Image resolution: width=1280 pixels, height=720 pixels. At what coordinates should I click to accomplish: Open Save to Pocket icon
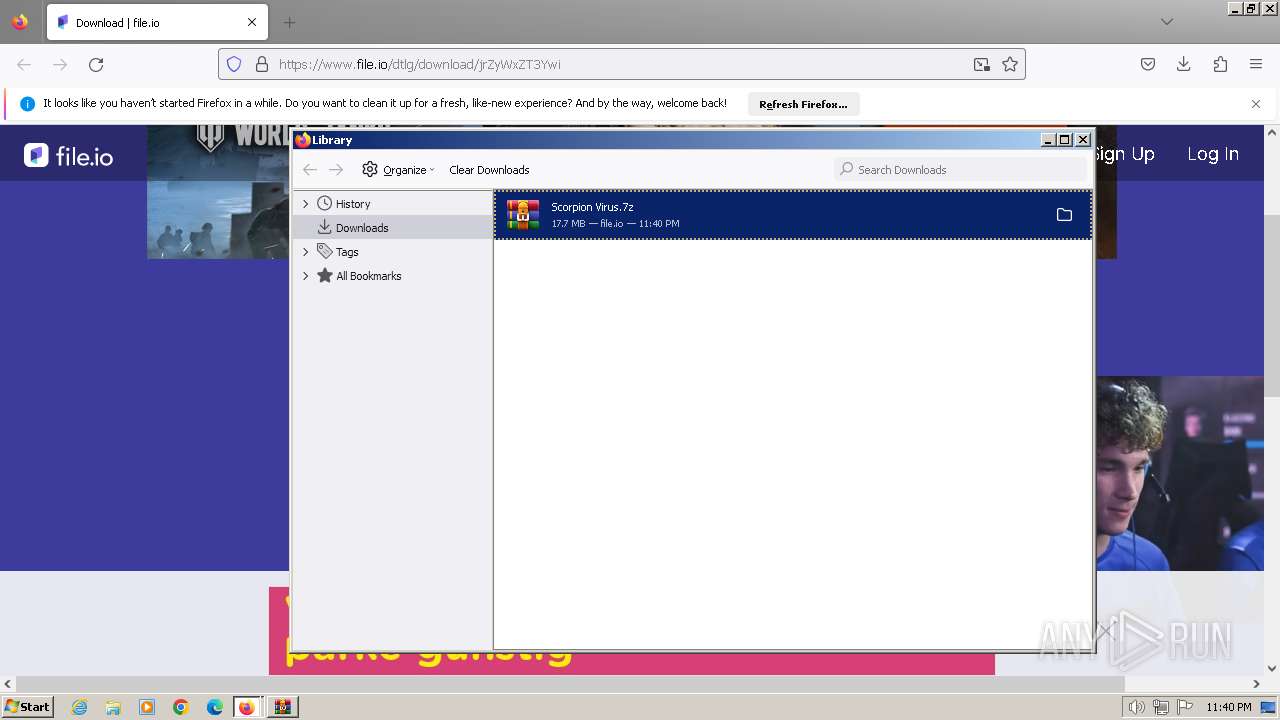point(1148,65)
